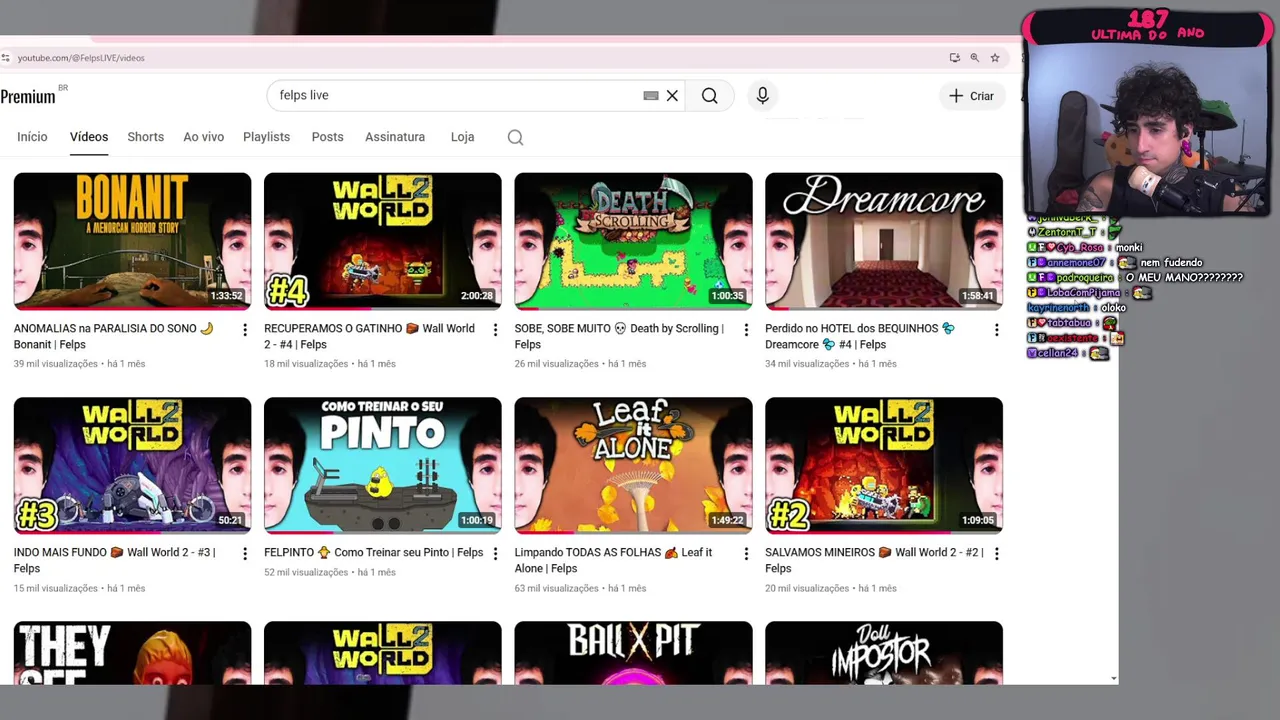Open the ANOMALIAS na PARALISIA DO SONO title link
Image resolution: width=1280 pixels, height=720 pixels.
point(114,336)
